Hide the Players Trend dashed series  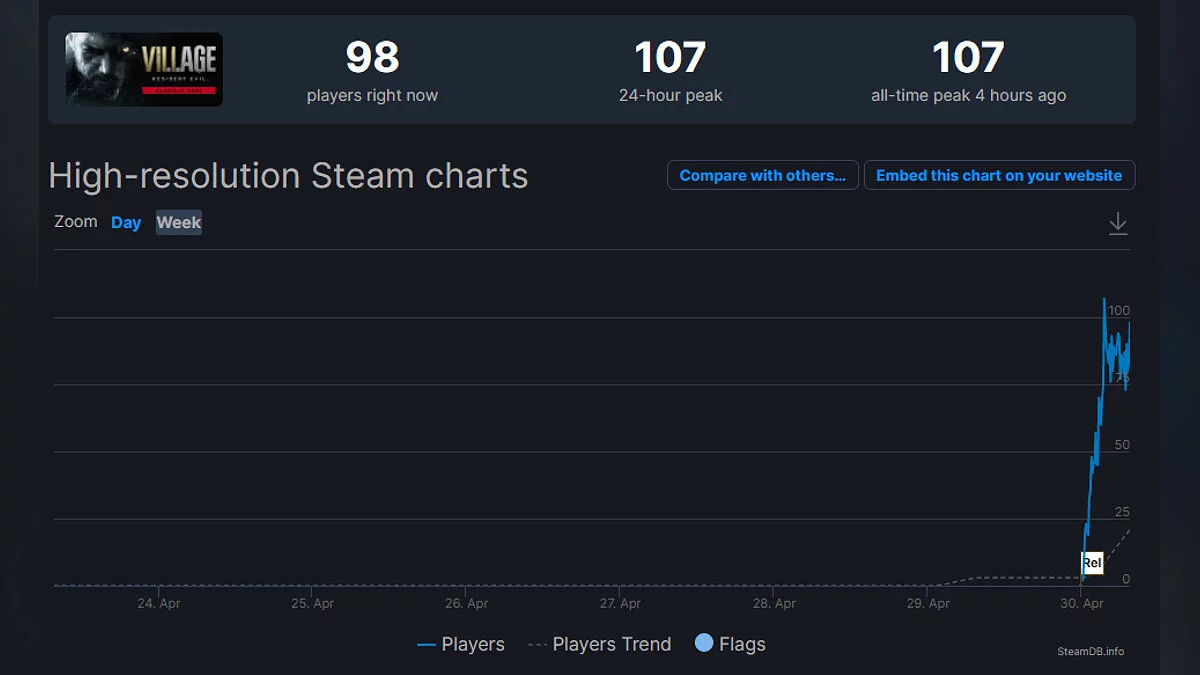click(599, 644)
